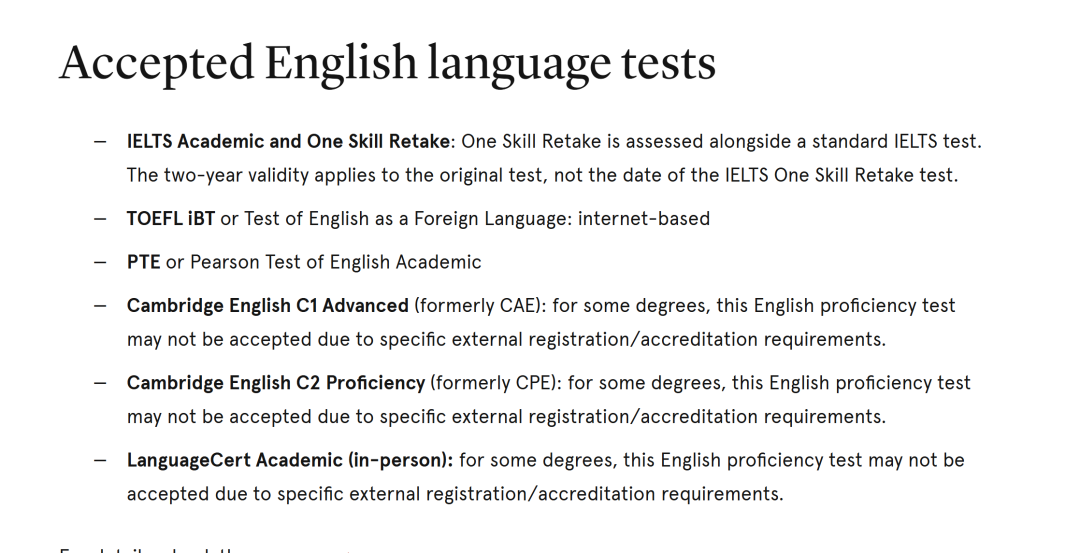Select the bold "TOEFL iBT" term
1080x553 pixels.
pyautogui.click(x=170, y=218)
